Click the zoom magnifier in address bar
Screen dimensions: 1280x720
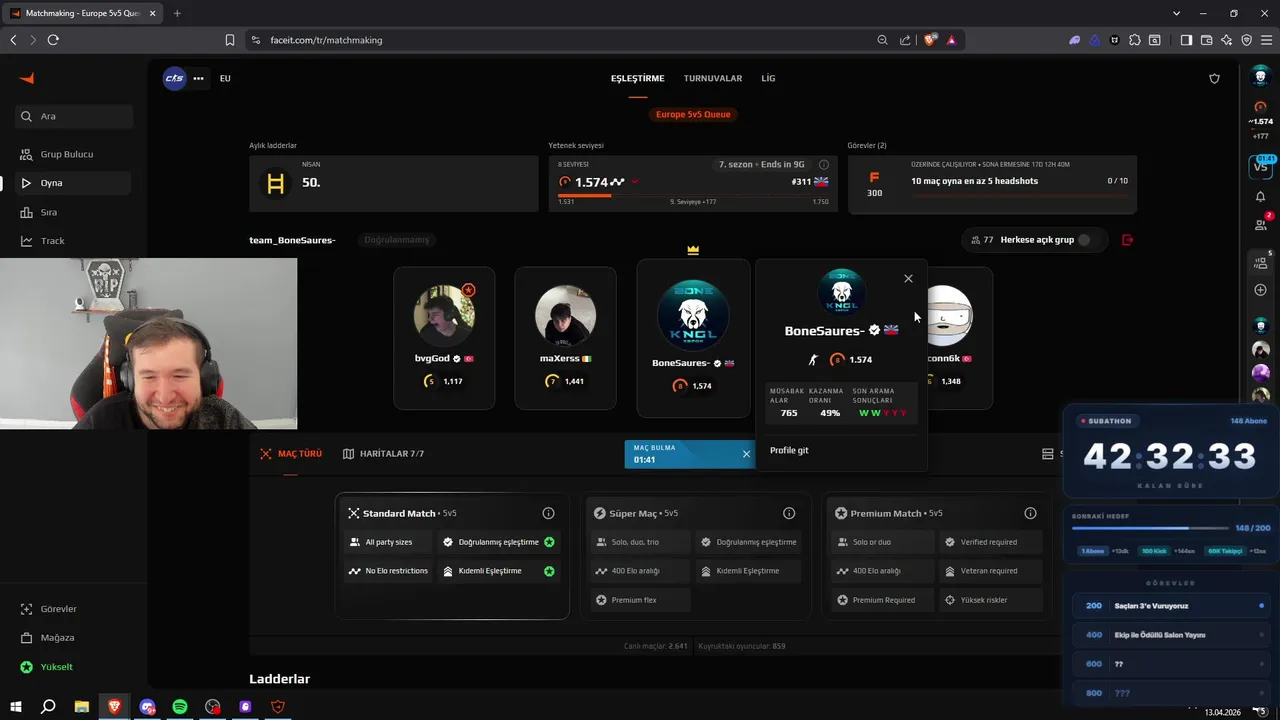click(x=882, y=40)
